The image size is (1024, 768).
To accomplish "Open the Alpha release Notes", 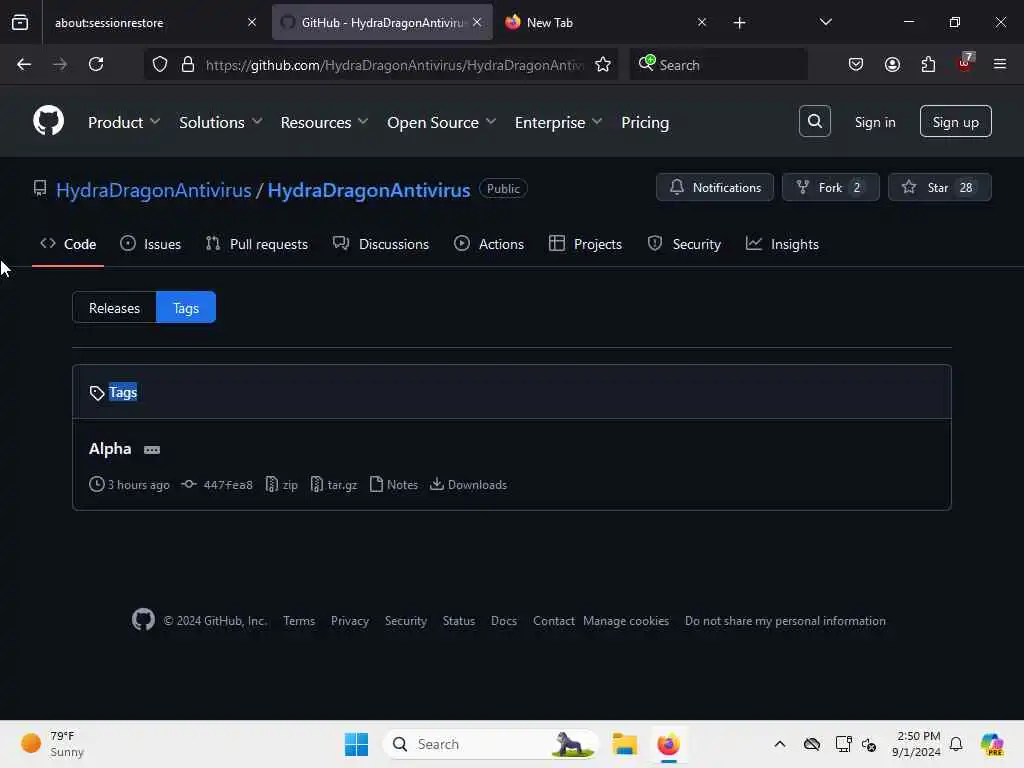I will [394, 485].
